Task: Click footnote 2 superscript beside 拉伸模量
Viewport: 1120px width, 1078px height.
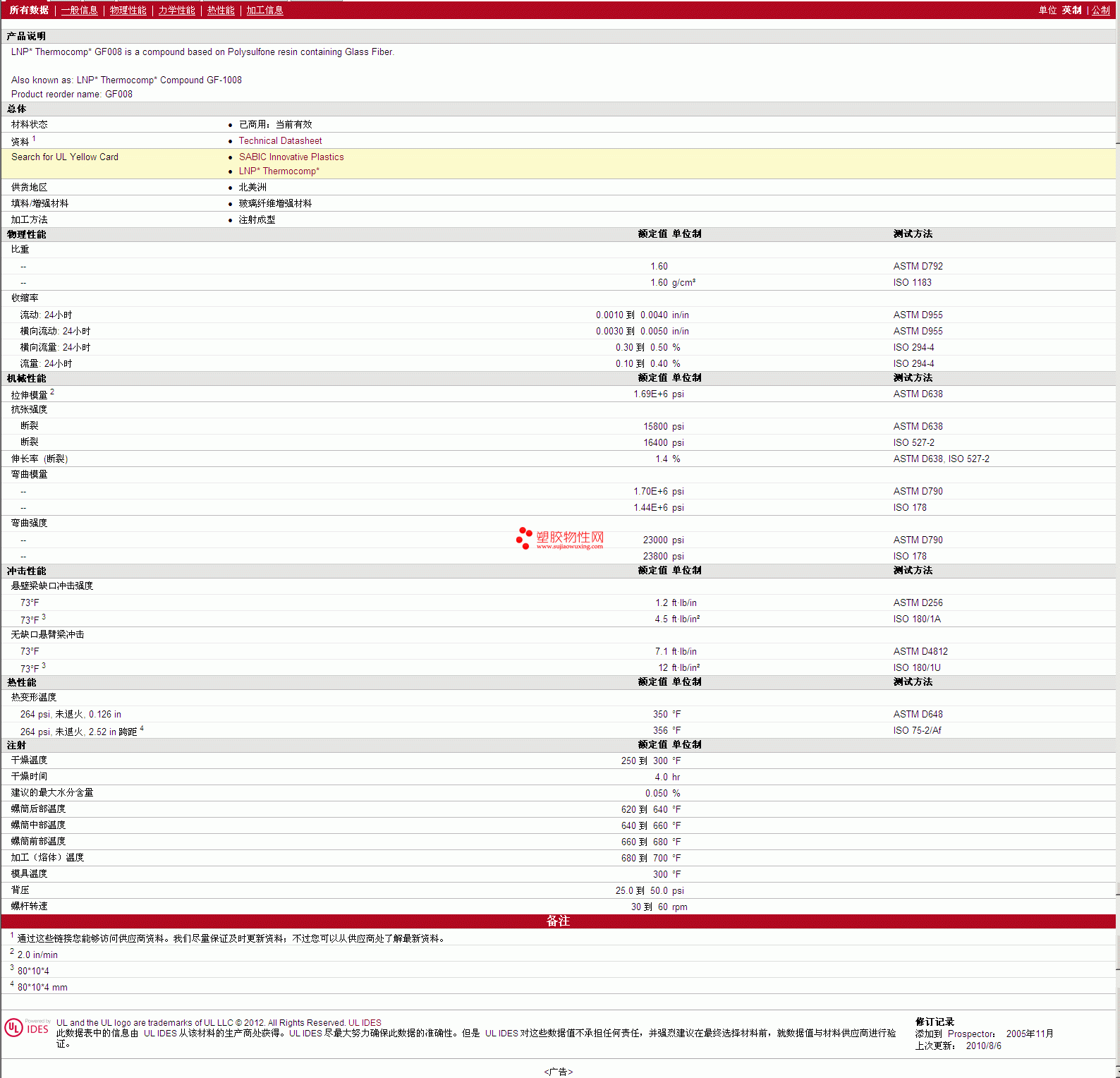Action: [x=52, y=392]
